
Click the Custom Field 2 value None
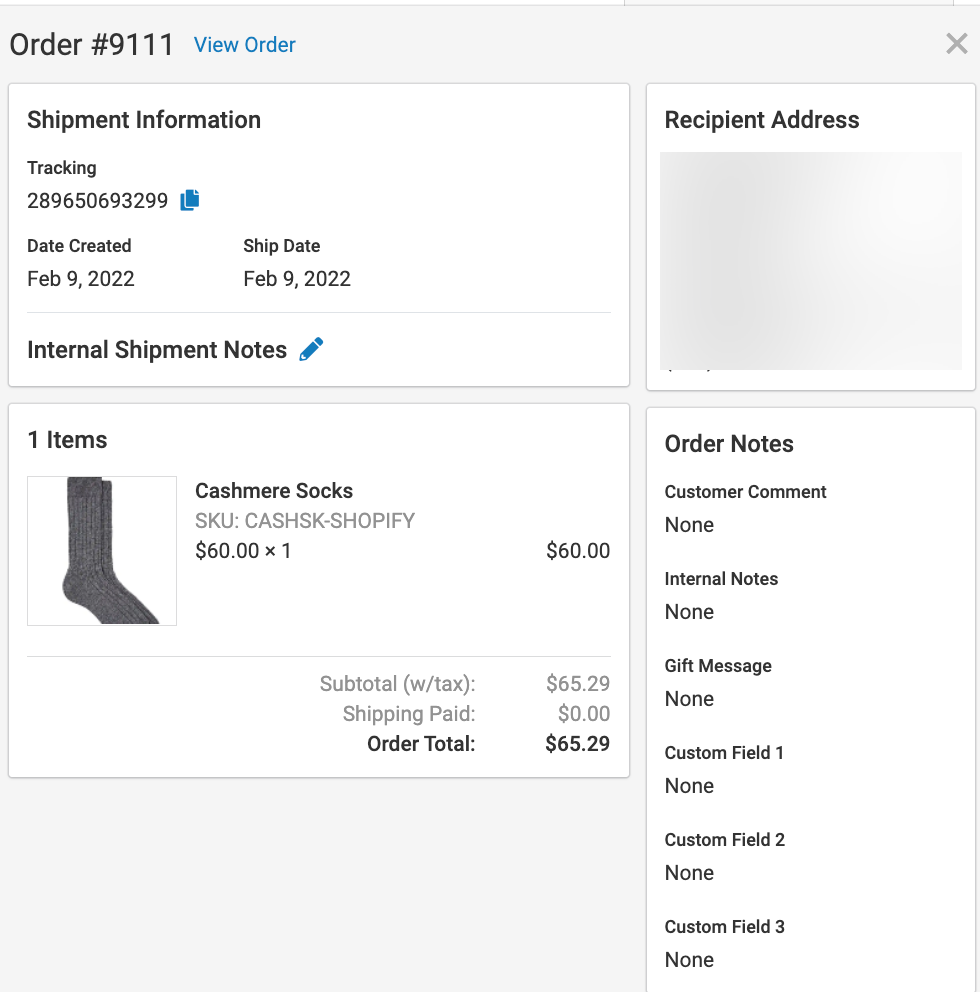tap(689, 873)
